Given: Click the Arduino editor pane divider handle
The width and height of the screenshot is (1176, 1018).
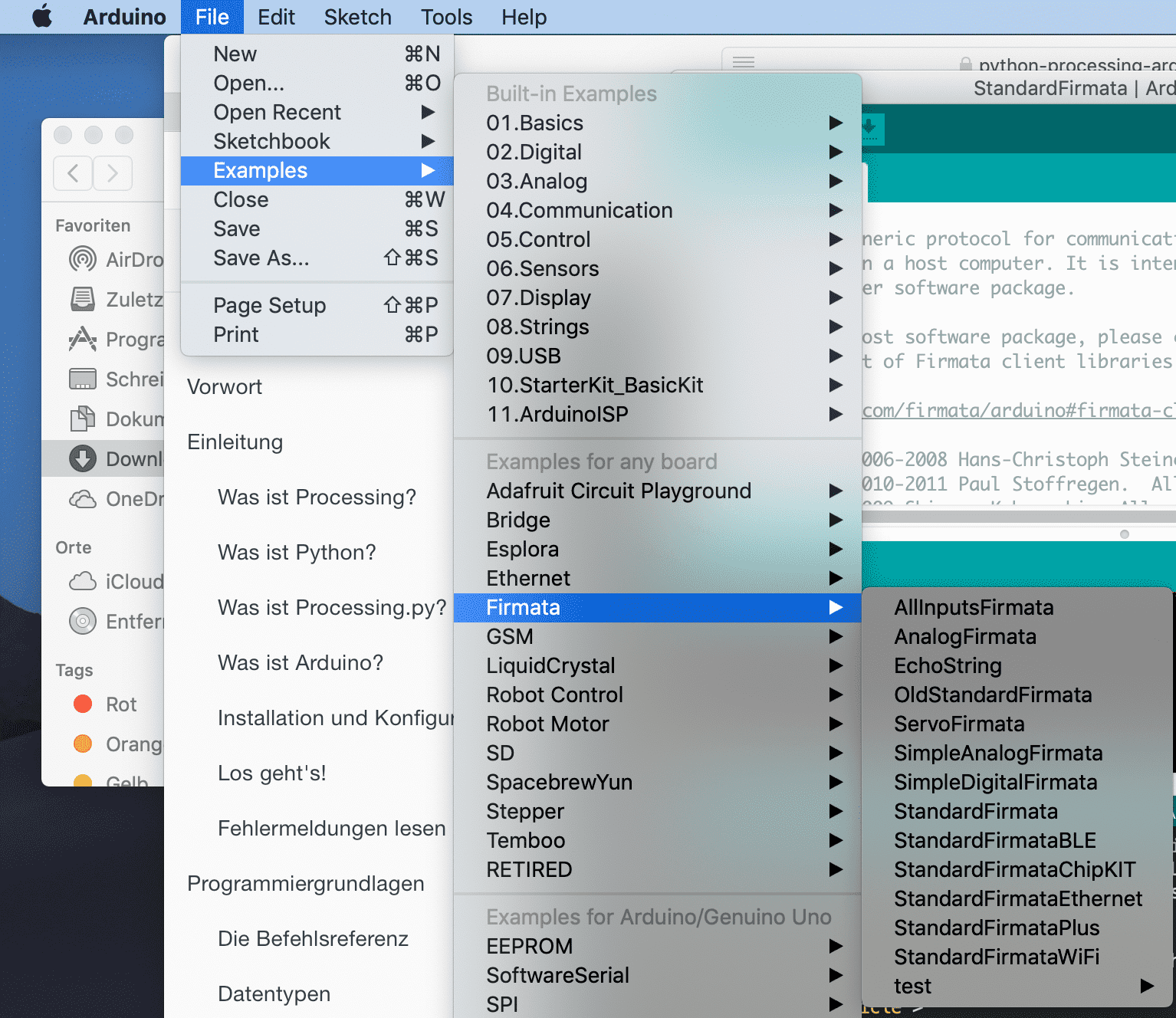Looking at the screenshot, I should (x=1125, y=534).
